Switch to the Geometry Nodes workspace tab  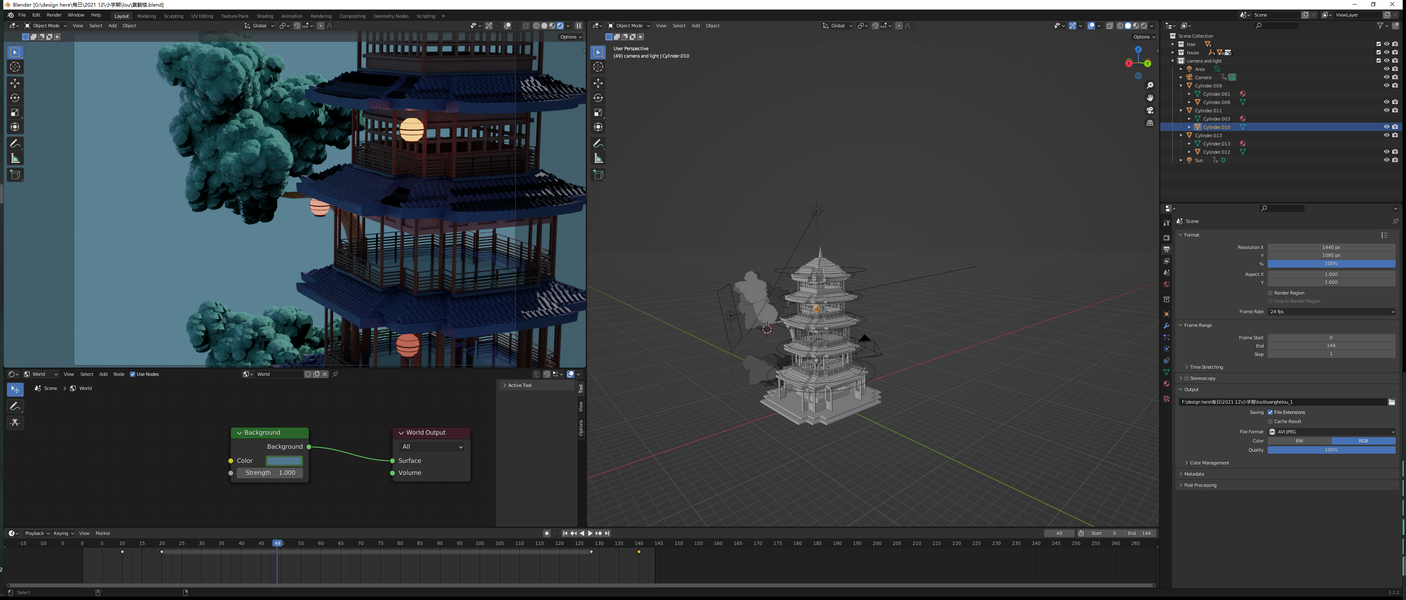point(390,16)
